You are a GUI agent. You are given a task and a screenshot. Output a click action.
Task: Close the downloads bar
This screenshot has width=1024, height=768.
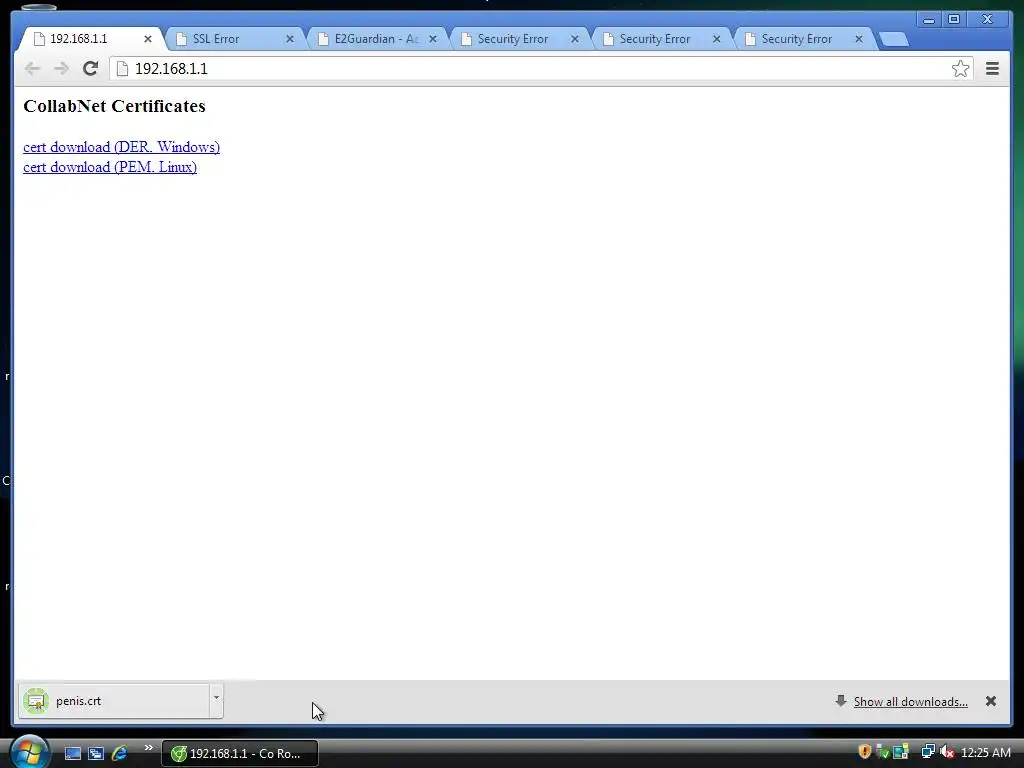(x=991, y=701)
